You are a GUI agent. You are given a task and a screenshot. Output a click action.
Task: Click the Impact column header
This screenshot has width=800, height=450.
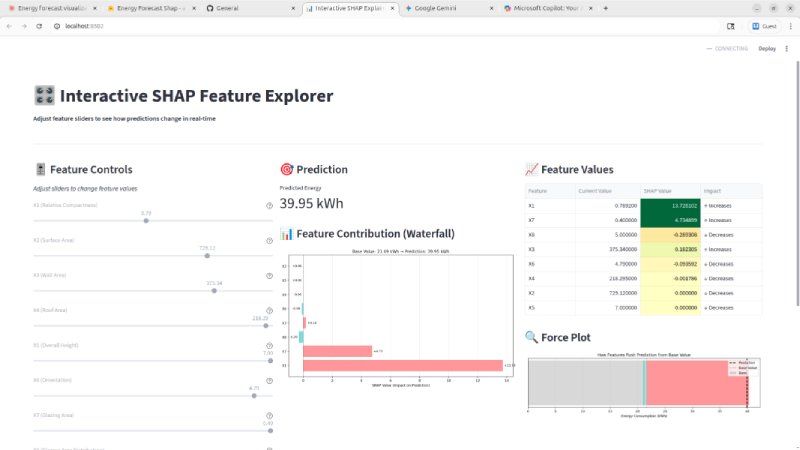713,189
